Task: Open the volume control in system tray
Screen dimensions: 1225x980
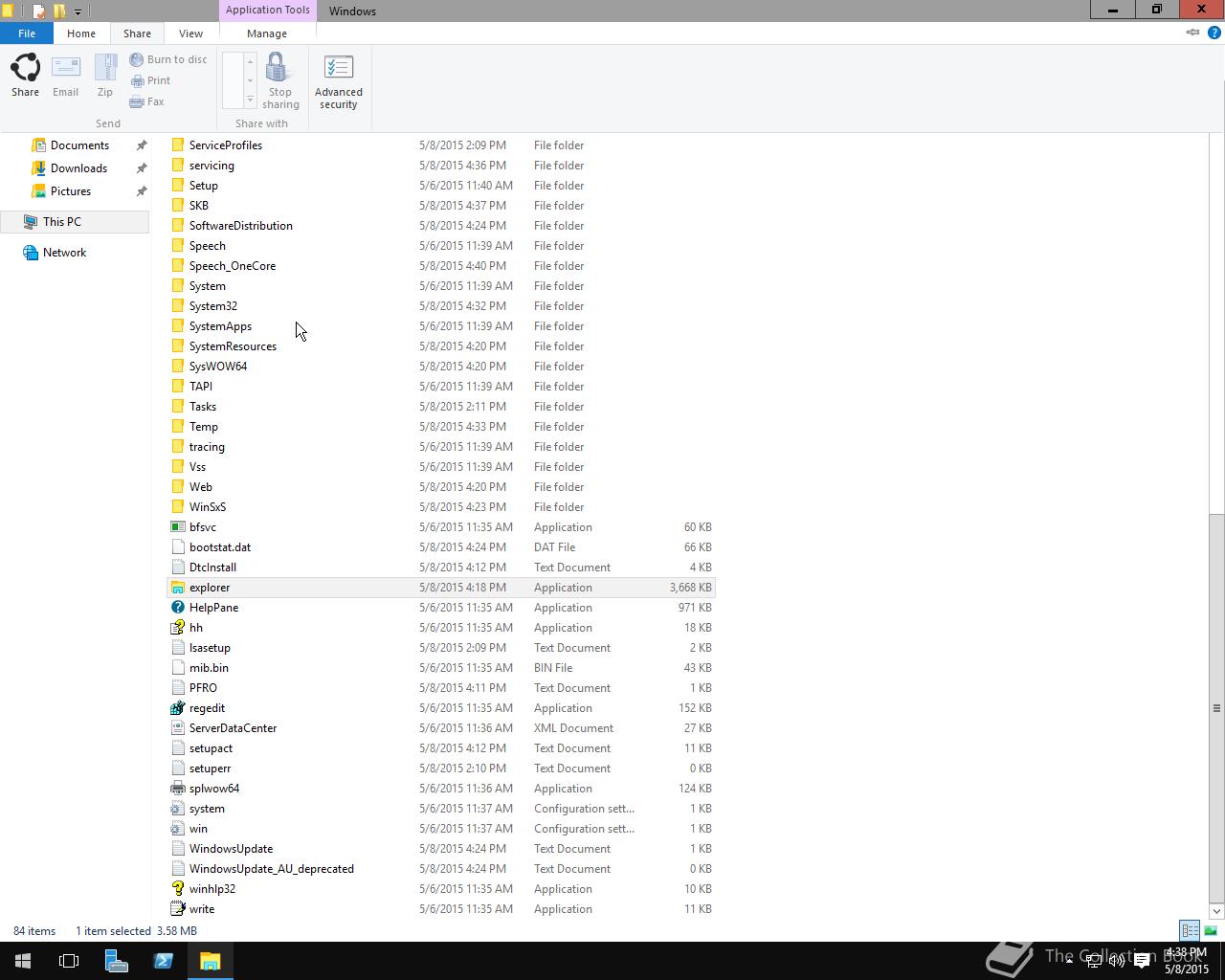Action: point(1116,961)
